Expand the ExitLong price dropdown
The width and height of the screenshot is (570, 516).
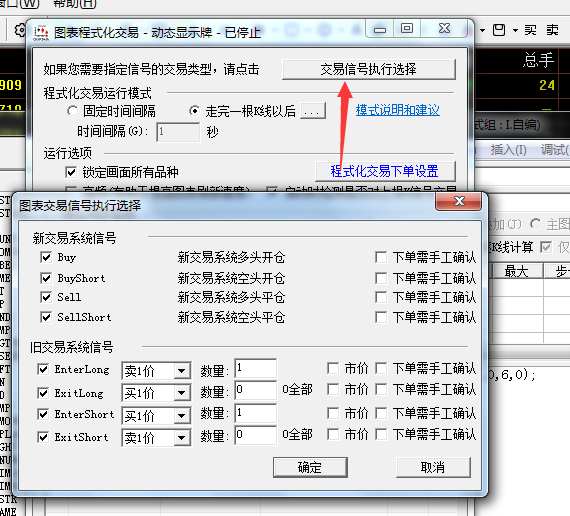tap(181, 393)
